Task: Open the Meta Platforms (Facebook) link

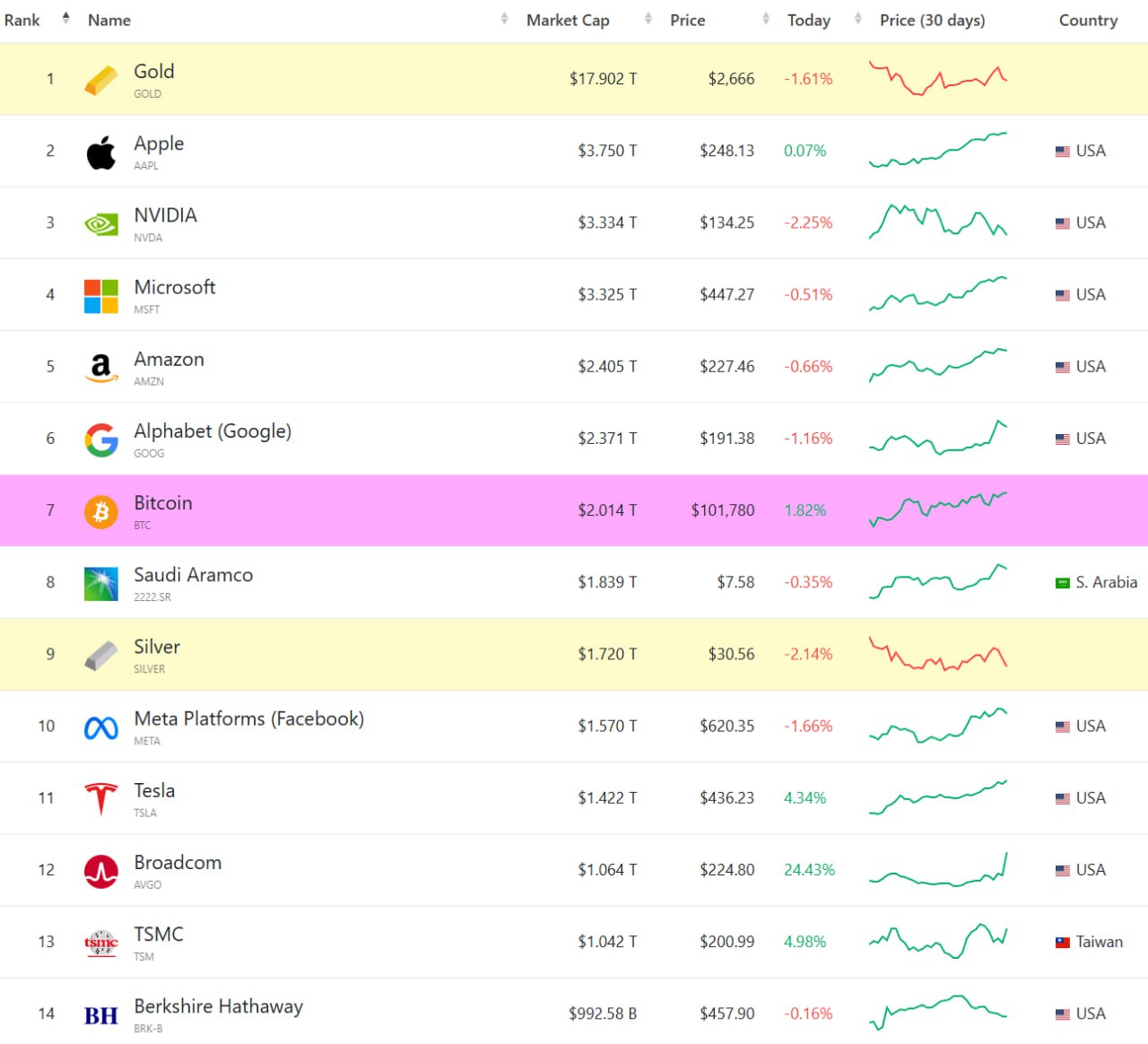Action: (249, 718)
